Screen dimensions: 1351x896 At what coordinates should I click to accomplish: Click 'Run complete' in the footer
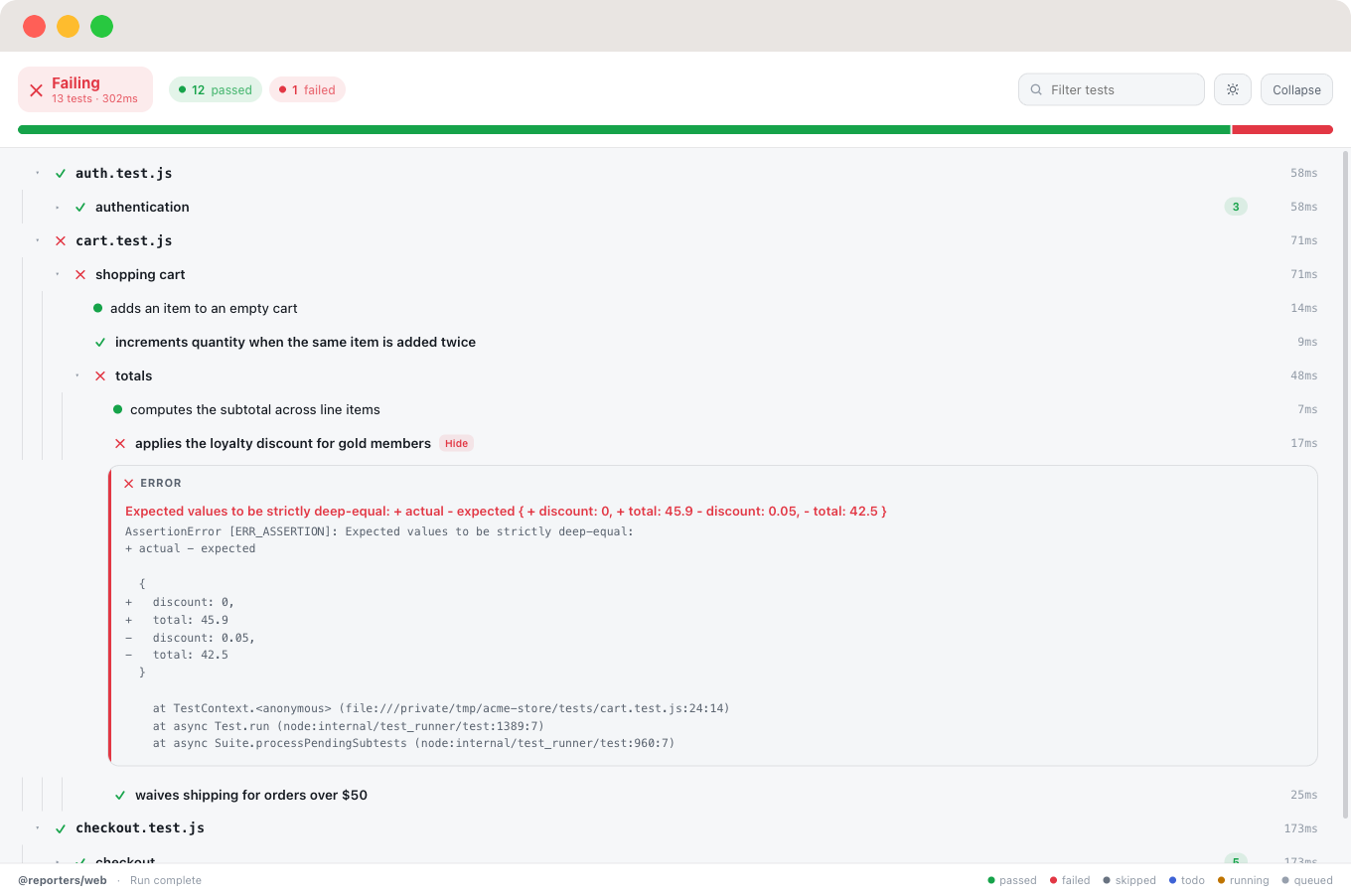pos(166,880)
